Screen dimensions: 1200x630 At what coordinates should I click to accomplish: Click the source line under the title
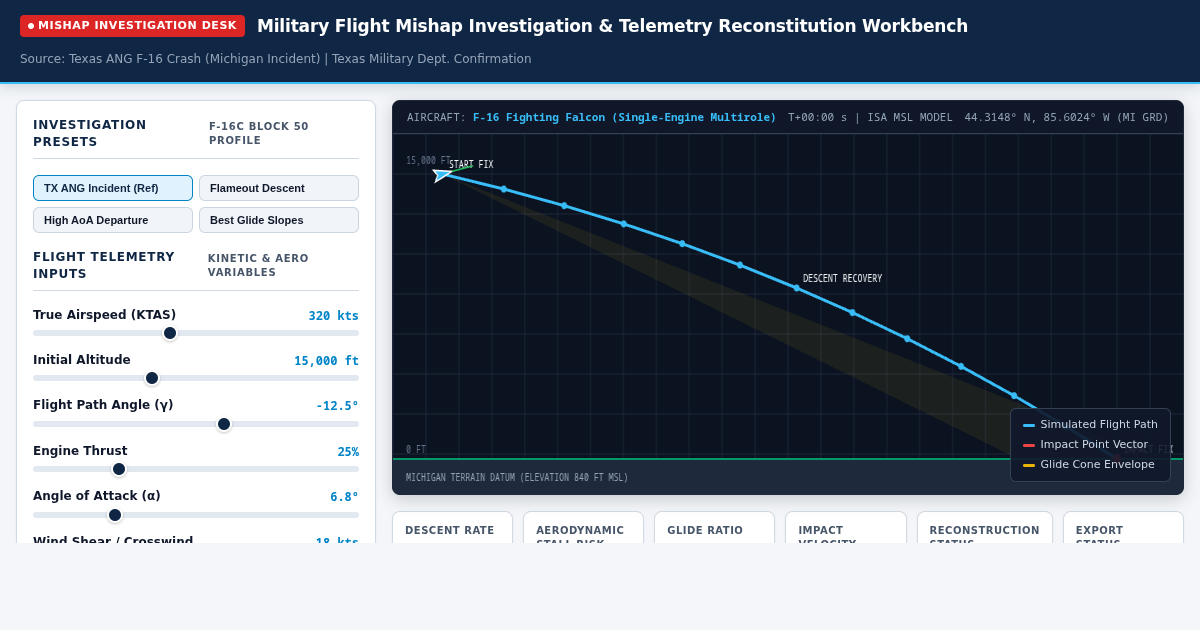(x=276, y=59)
